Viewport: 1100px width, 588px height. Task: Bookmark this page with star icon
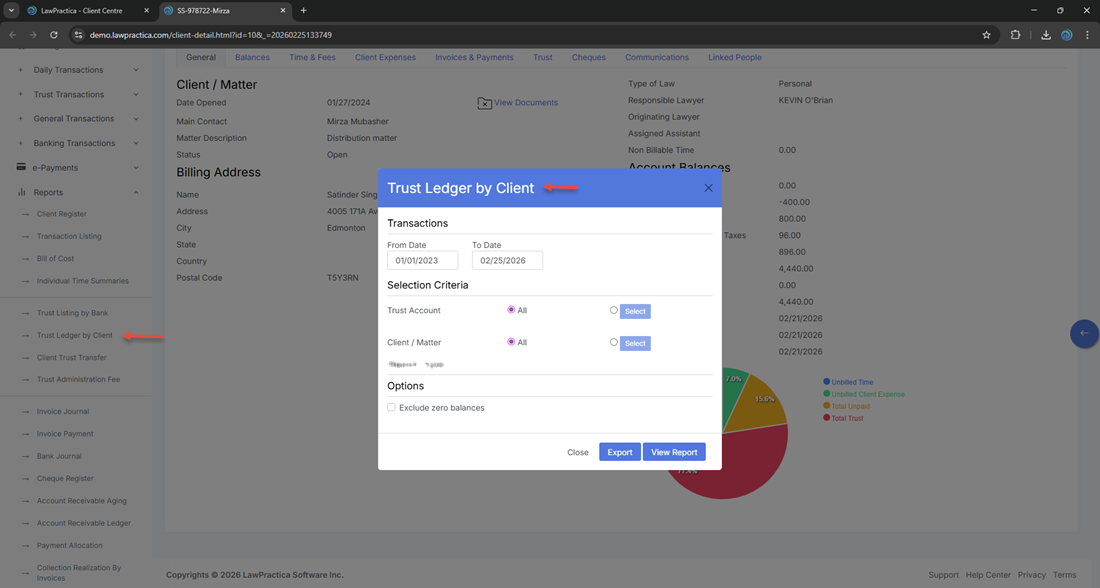pos(986,35)
